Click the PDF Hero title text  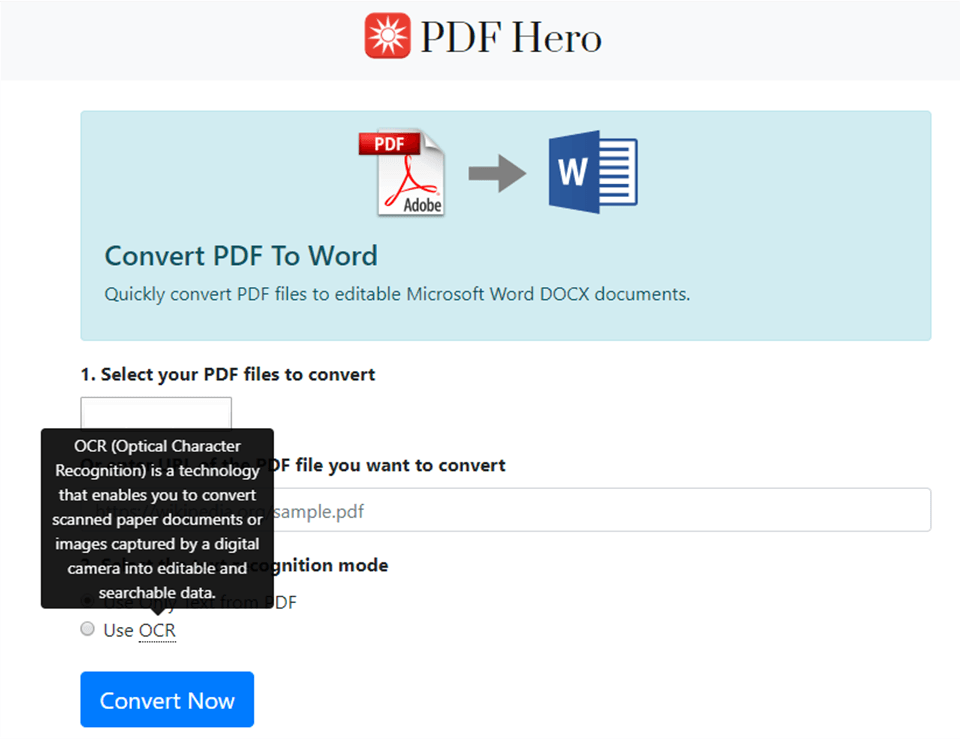(510, 37)
